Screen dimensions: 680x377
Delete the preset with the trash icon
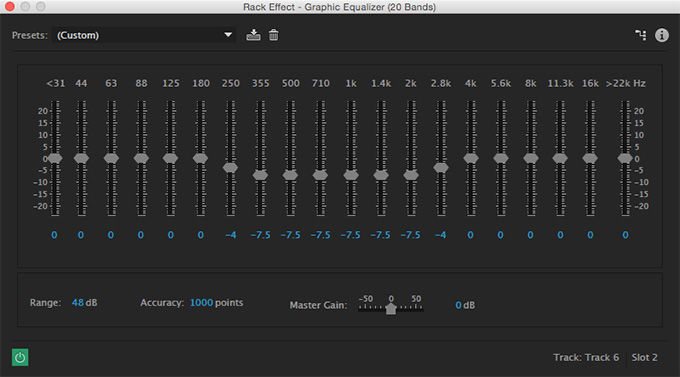[273, 35]
